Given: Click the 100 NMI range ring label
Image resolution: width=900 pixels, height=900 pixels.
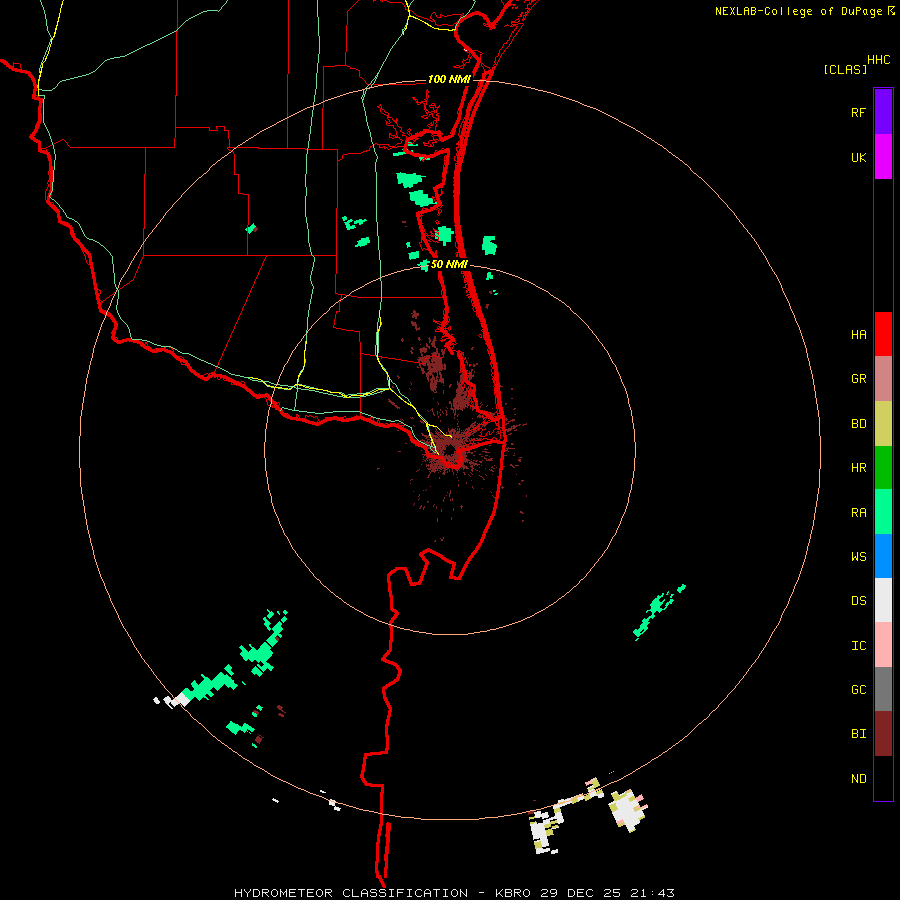Looking at the screenshot, I should click(449, 79).
